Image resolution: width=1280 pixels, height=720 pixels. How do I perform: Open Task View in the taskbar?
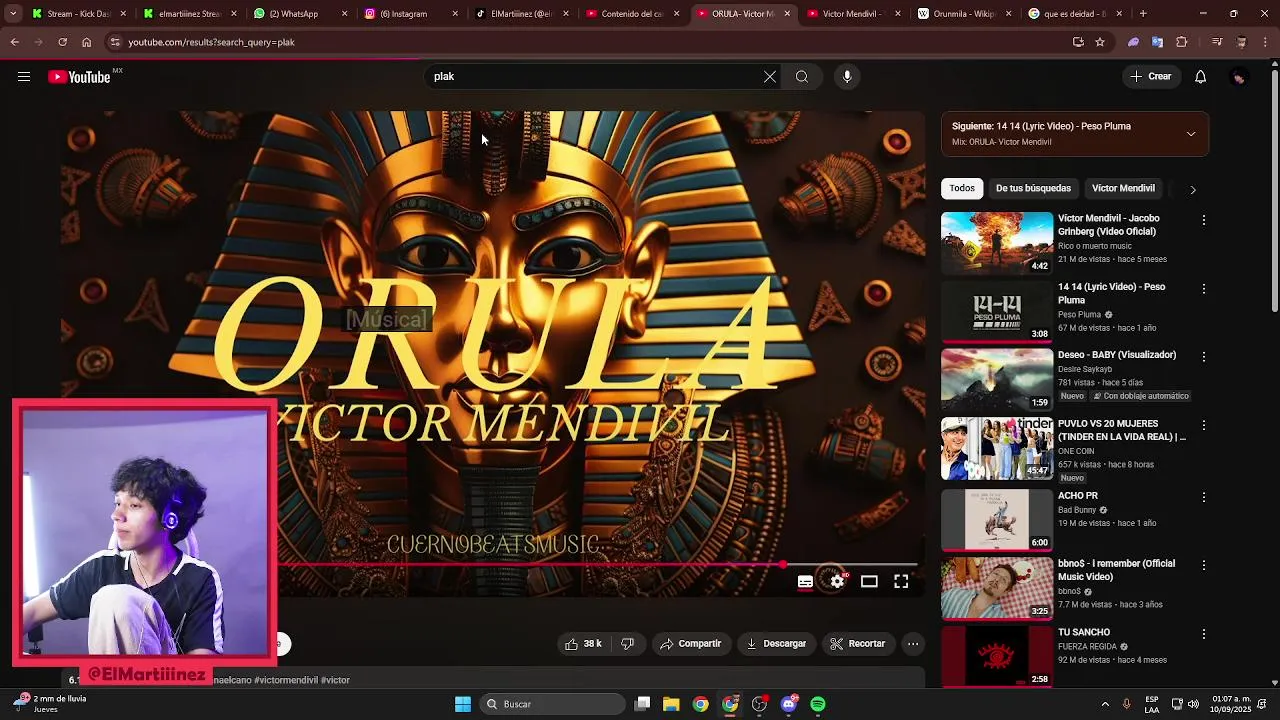click(x=643, y=704)
